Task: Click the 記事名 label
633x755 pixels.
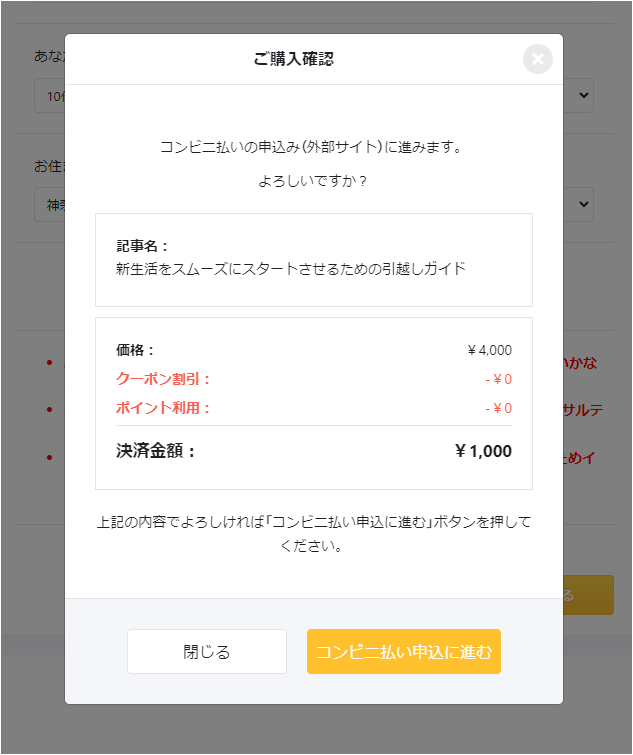Action: (142, 246)
